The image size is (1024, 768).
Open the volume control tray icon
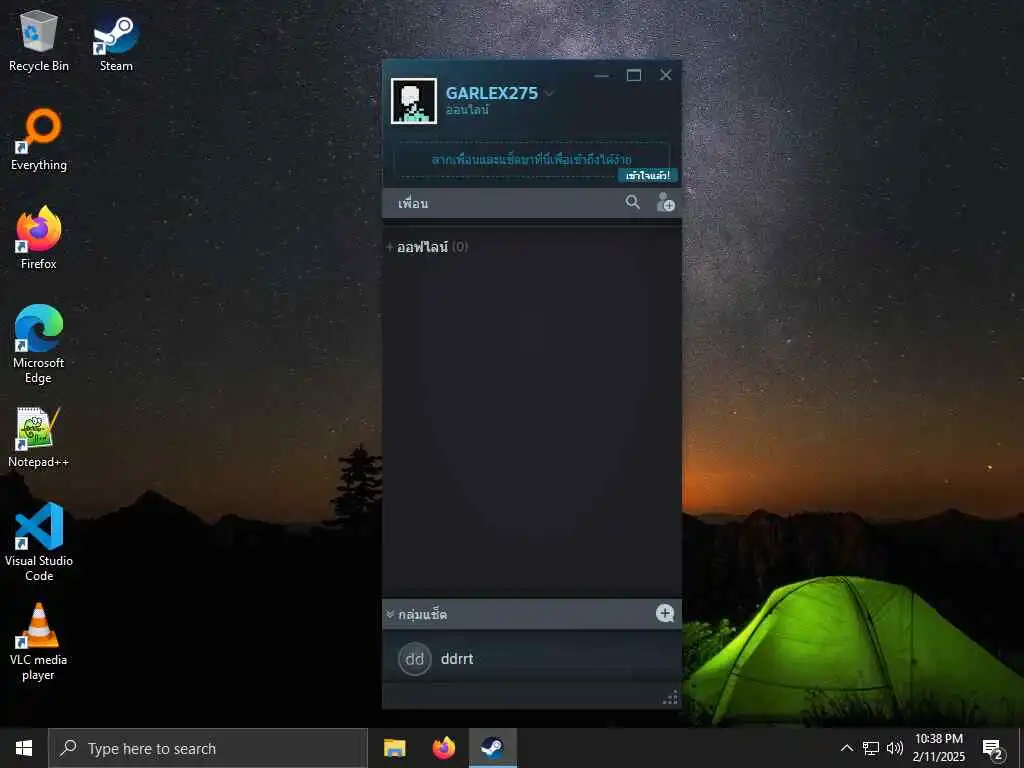(895, 748)
